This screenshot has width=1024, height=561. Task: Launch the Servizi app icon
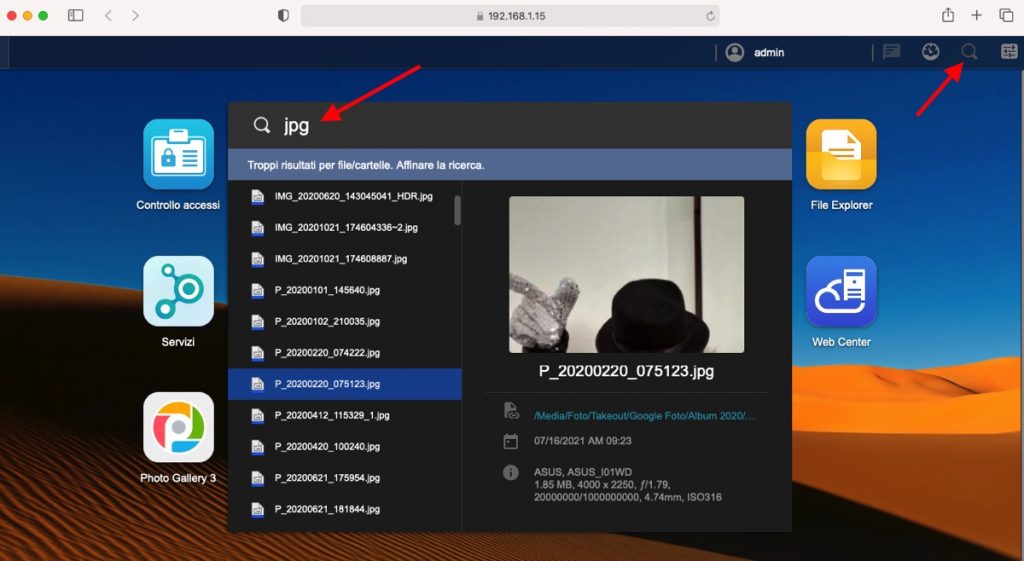[178, 291]
